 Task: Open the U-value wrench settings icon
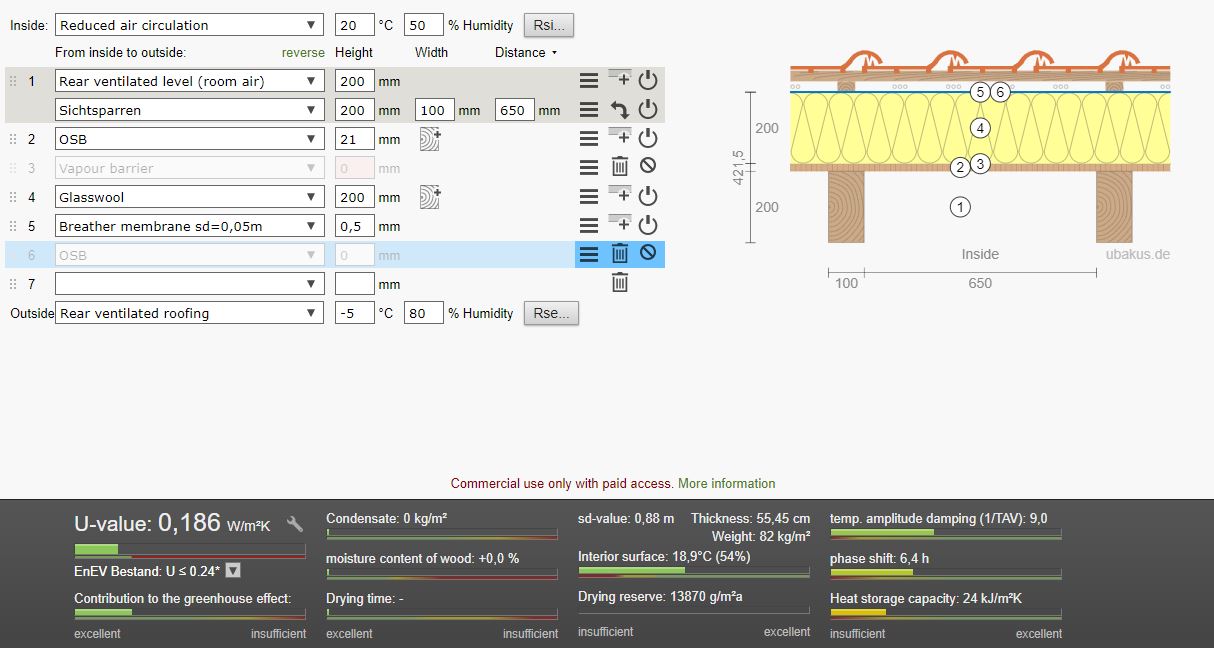click(294, 524)
